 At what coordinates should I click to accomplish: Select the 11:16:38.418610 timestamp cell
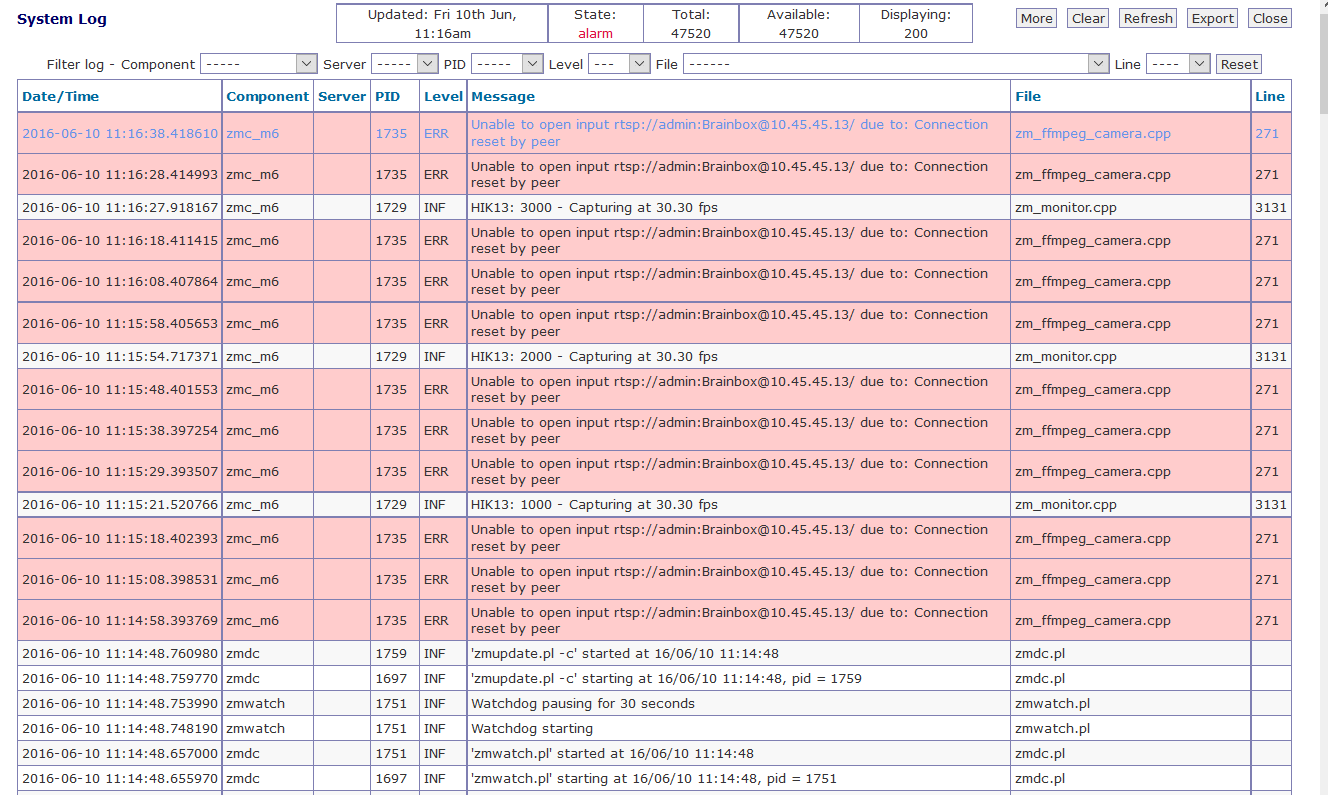pos(120,133)
